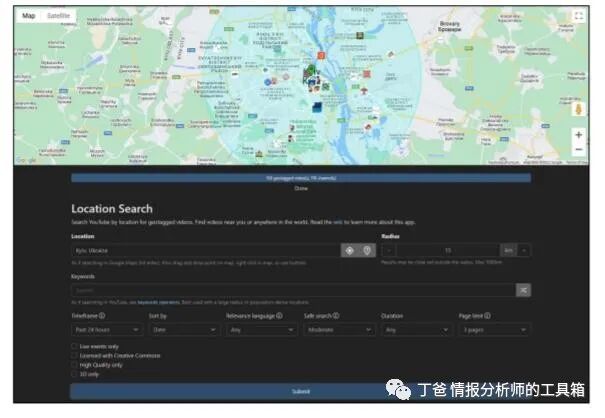Screen dimensions: 605x418
Task: Open the Sort by dropdown
Action: (x=184, y=330)
